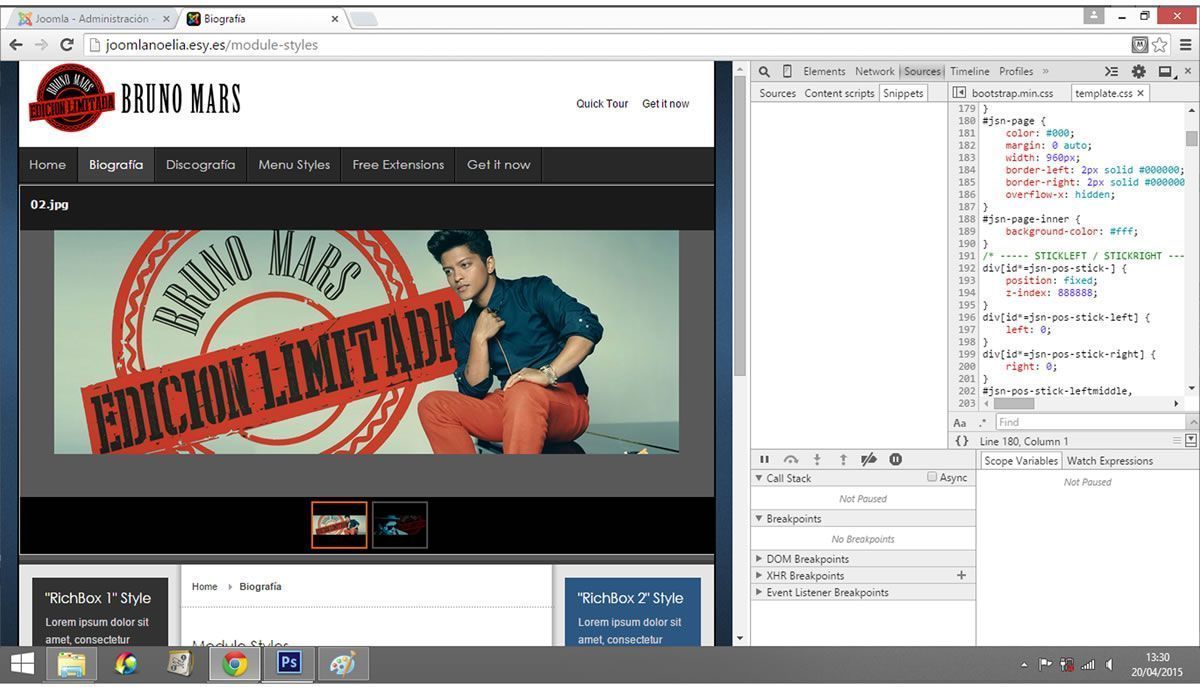Go back in Chrome
The height and width of the screenshot is (687, 1200).
coord(16,45)
